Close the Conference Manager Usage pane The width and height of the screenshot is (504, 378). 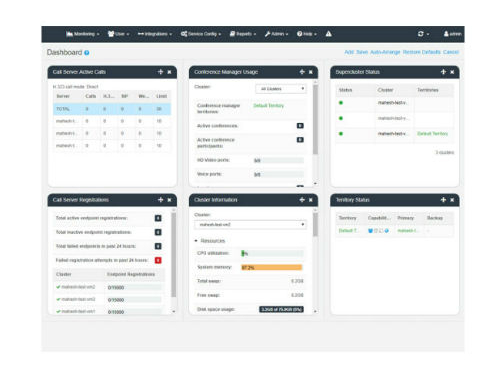click(x=311, y=72)
